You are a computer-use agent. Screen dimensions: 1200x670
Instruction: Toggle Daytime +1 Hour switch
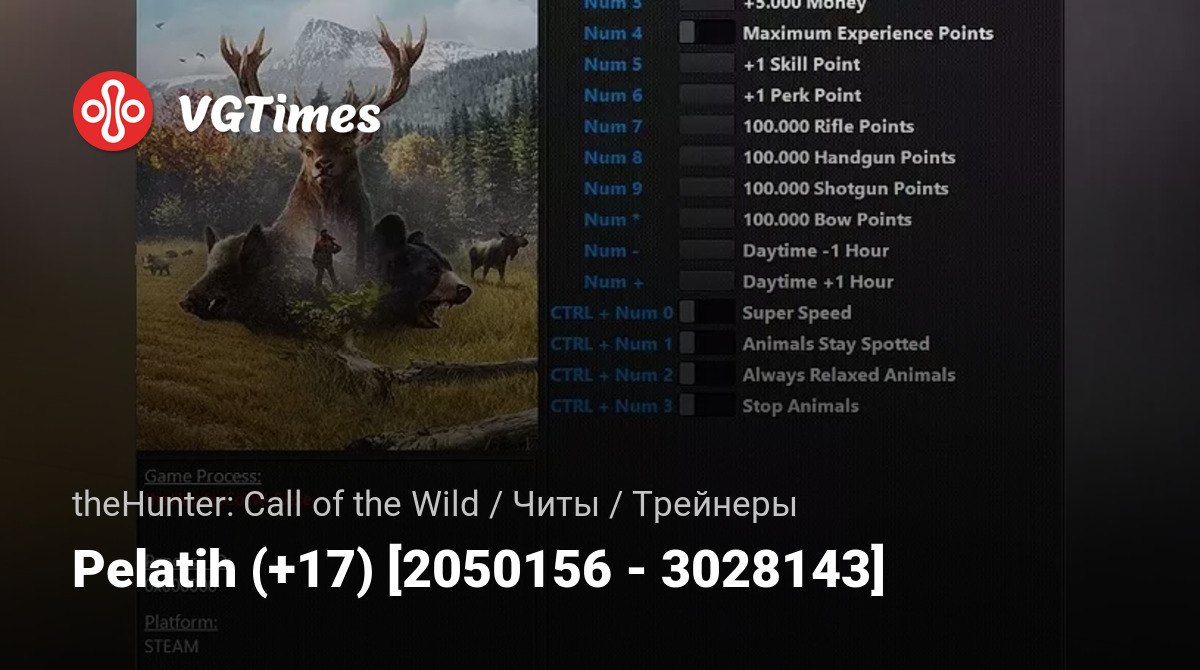707,281
